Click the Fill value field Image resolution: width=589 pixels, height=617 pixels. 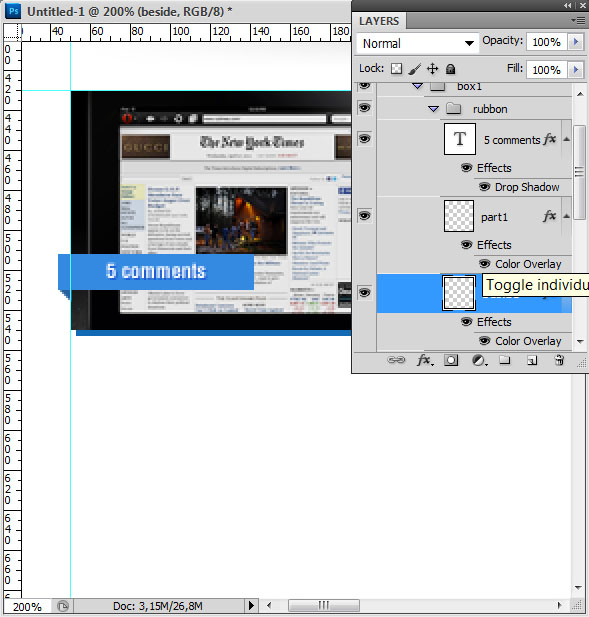pos(547,70)
